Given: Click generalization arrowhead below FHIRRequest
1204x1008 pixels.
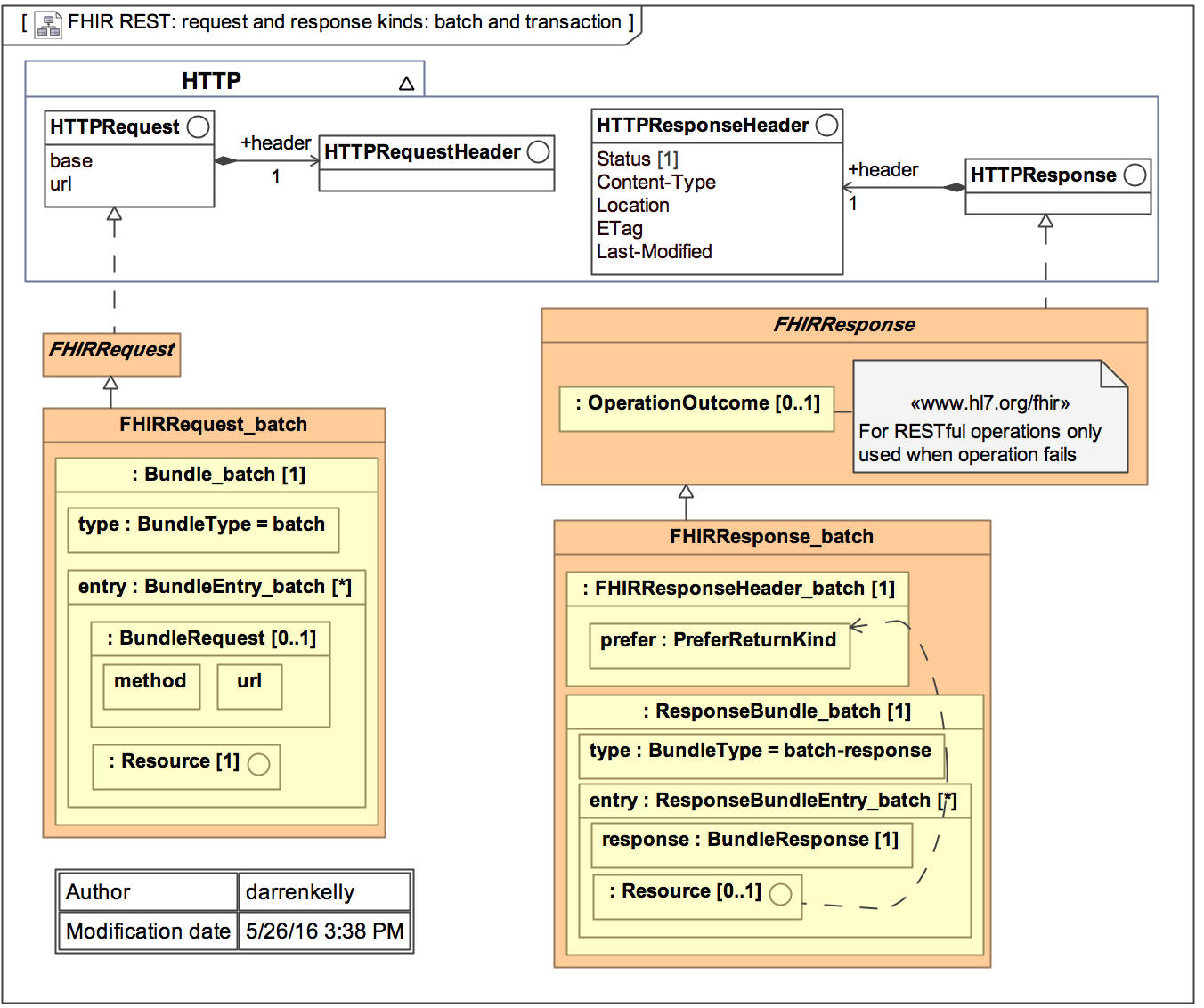Looking at the screenshot, I should (110, 384).
